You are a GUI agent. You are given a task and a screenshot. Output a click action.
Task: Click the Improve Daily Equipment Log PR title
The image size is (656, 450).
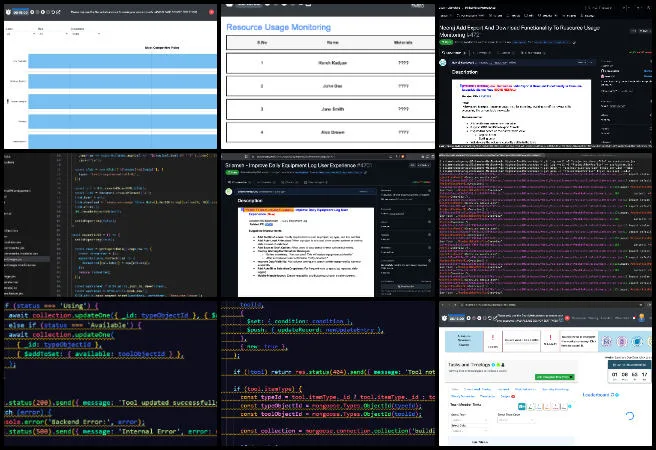point(298,166)
